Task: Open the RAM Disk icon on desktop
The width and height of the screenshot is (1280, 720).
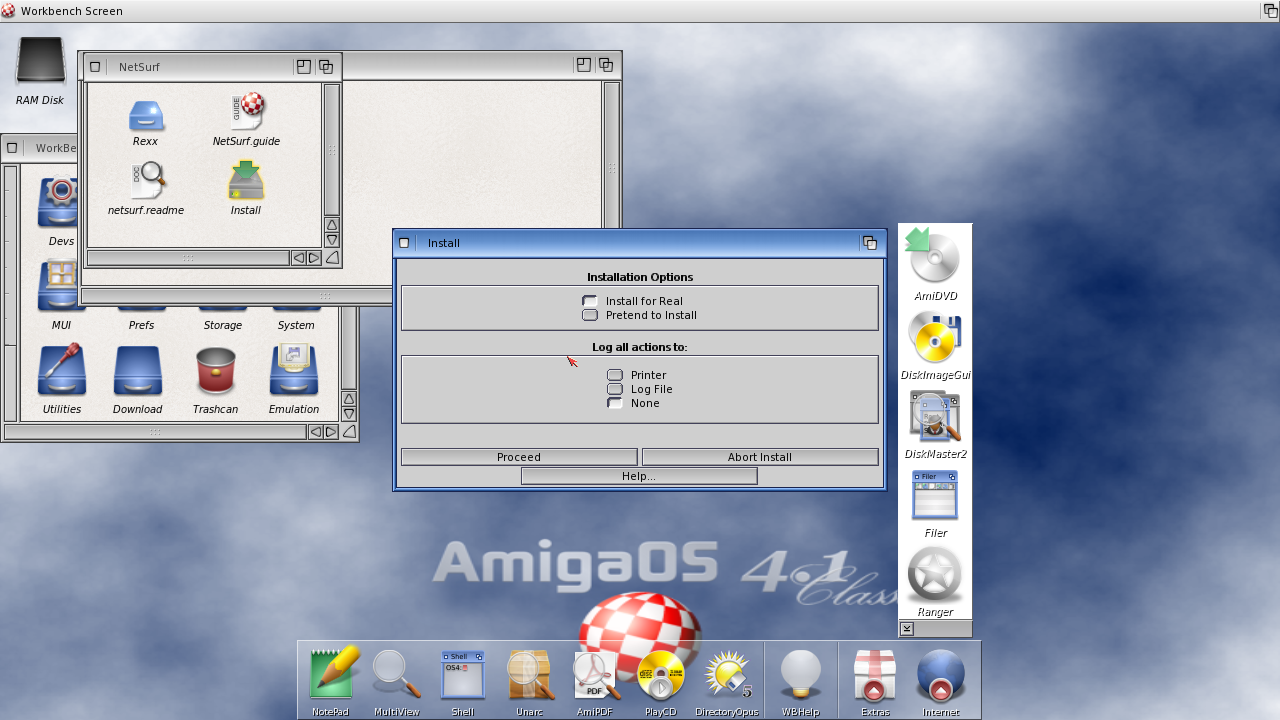Action: [x=40, y=62]
